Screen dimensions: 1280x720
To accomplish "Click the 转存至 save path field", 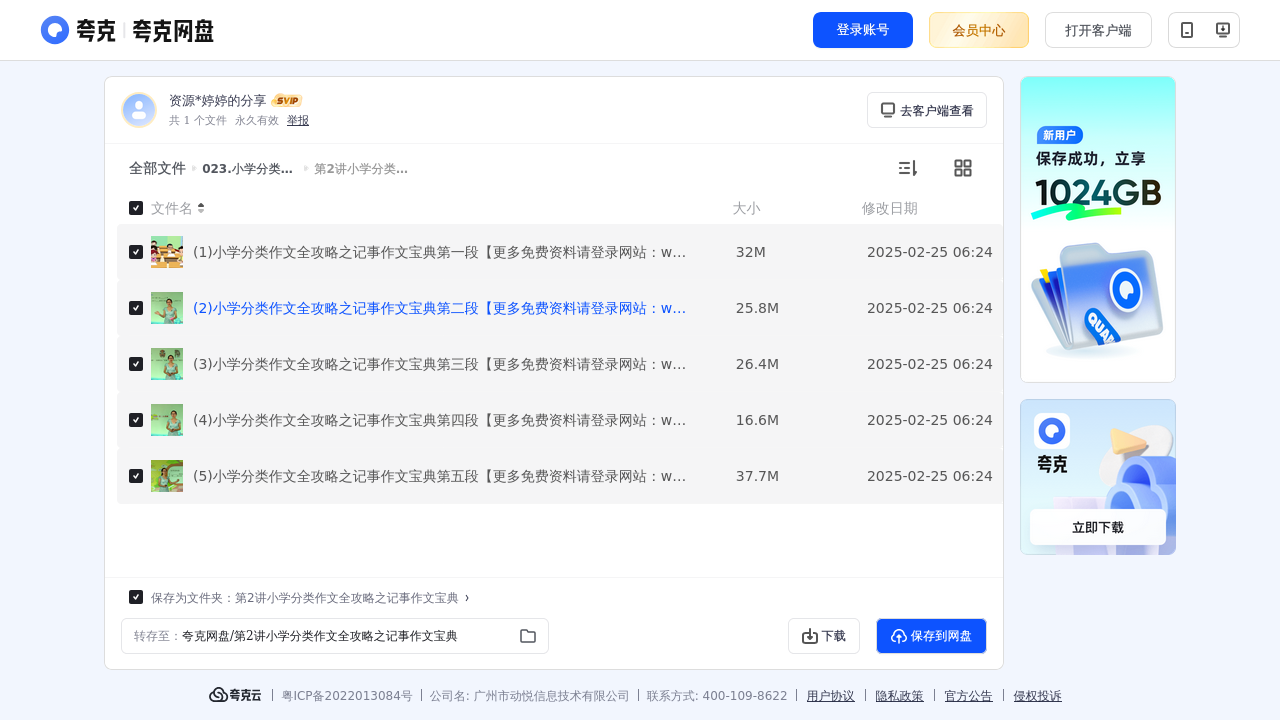I will [x=335, y=636].
